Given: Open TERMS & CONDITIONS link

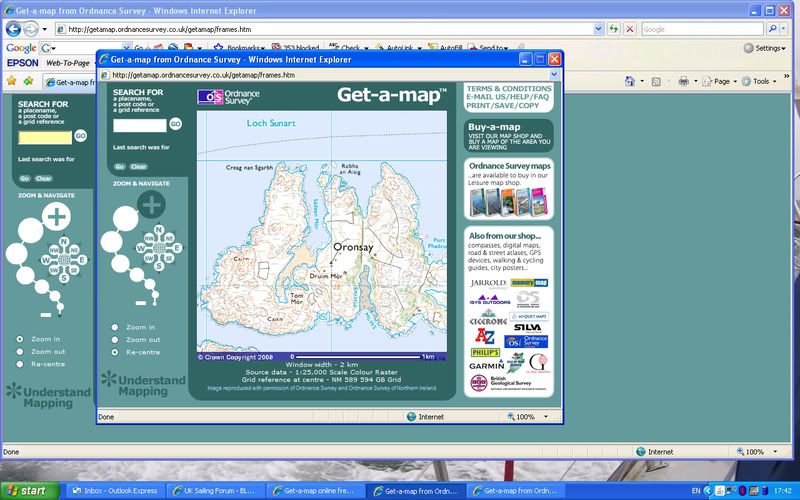Looking at the screenshot, I should tap(509, 89).
